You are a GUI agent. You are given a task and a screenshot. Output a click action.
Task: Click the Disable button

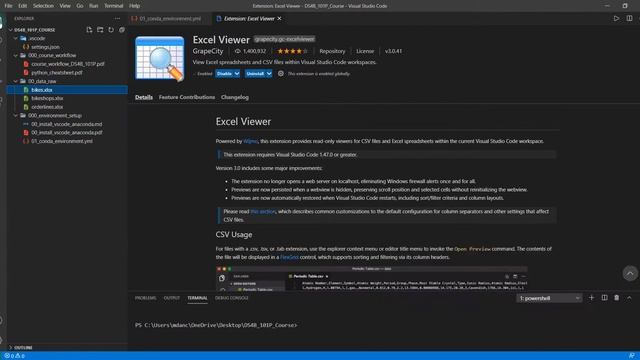pyautogui.click(x=224, y=73)
